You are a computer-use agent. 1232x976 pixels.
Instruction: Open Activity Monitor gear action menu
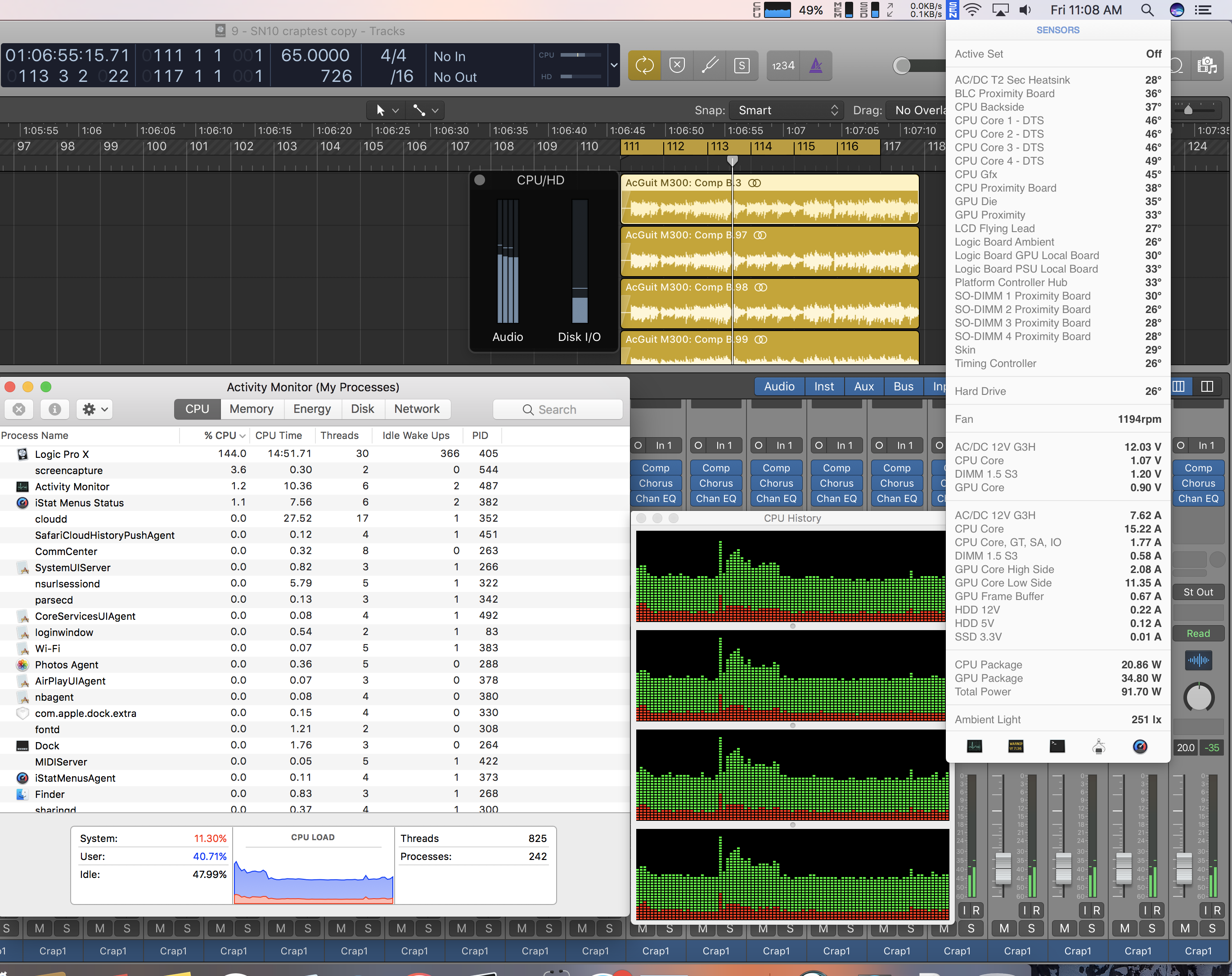click(x=95, y=409)
